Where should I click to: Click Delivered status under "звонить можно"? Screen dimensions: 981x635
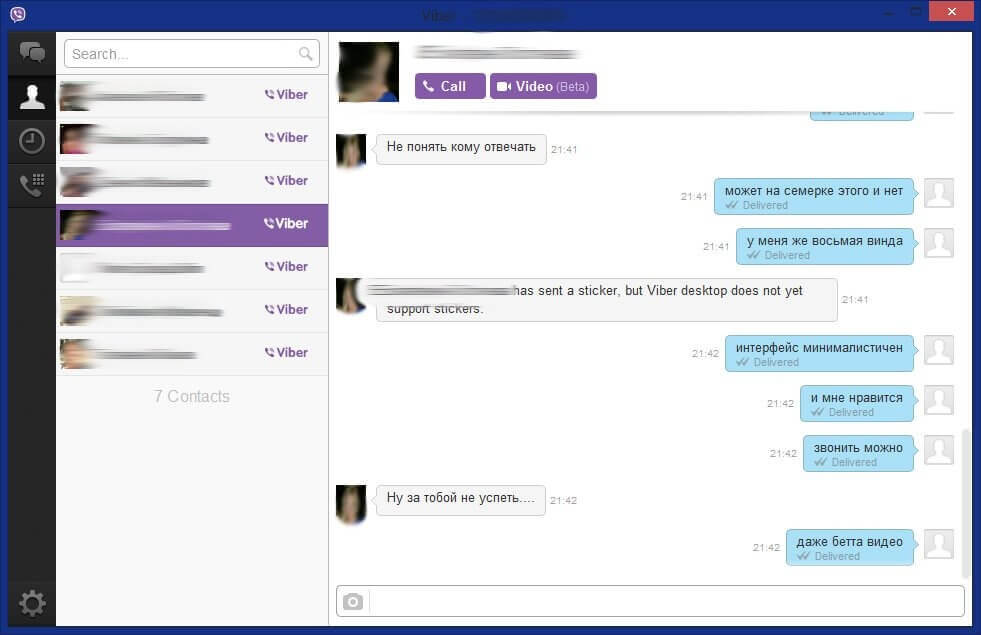(846, 462)
